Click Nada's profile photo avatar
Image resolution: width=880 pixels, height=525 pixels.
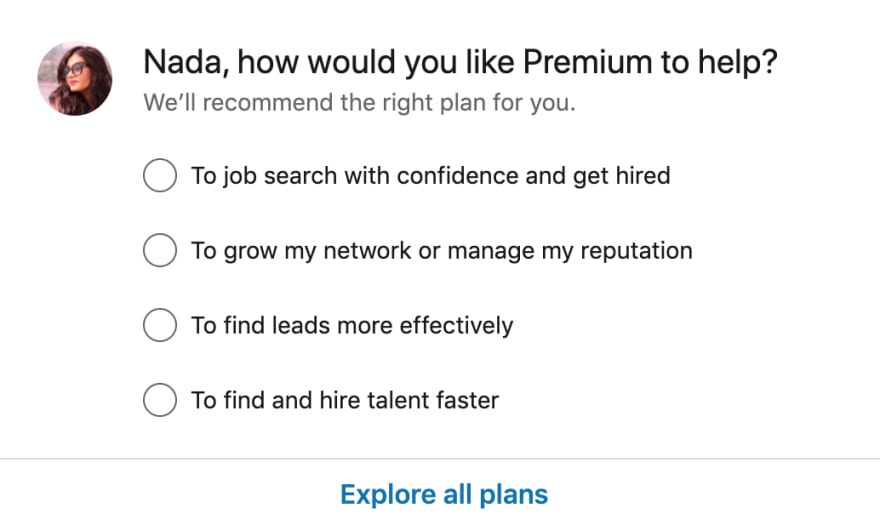[x=75, y=79]
